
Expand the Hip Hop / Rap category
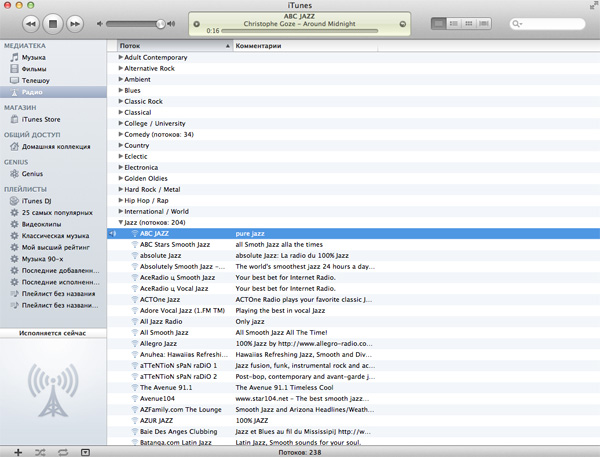pos(121,201)
